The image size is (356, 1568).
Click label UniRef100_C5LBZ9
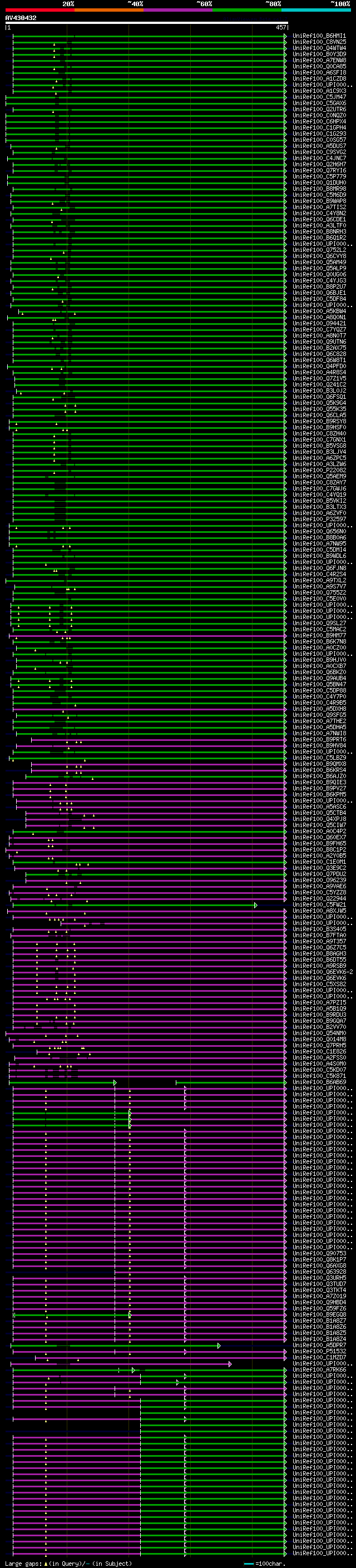point(319,758)
